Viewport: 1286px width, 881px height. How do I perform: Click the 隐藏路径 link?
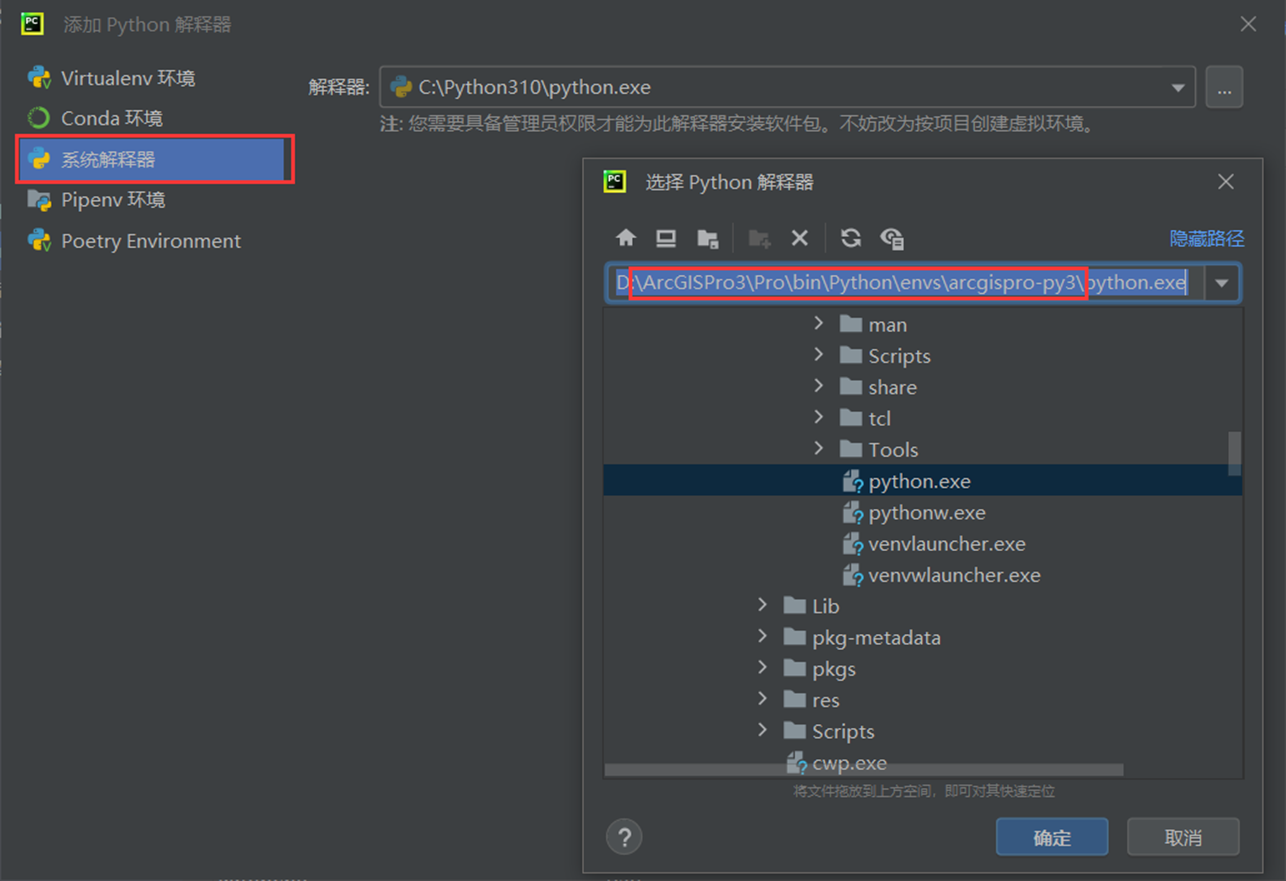[x=1206, y=238]
